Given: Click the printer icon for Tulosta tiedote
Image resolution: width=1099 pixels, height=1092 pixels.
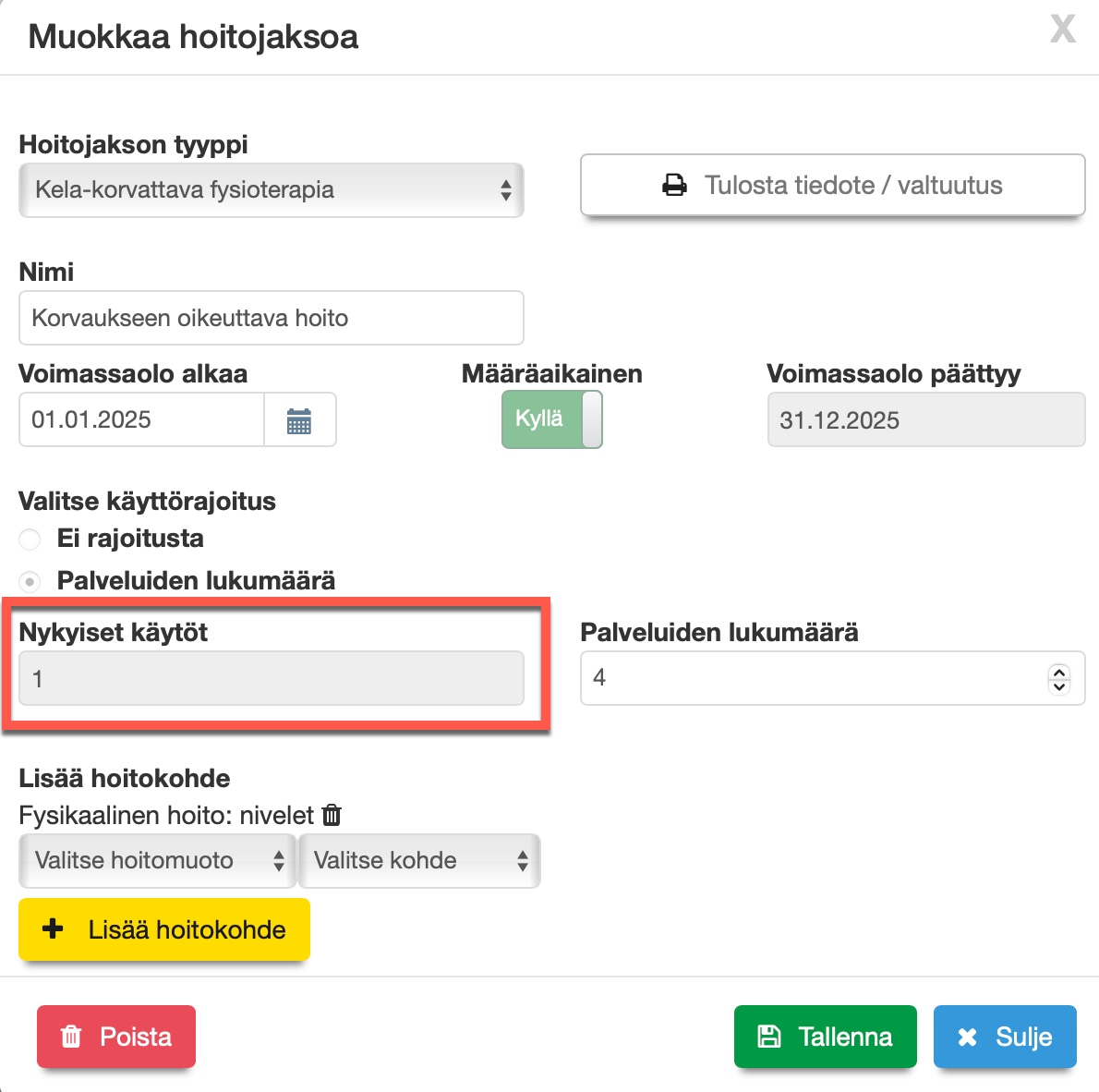Looking at the screenshot, I should click(675, 186).
